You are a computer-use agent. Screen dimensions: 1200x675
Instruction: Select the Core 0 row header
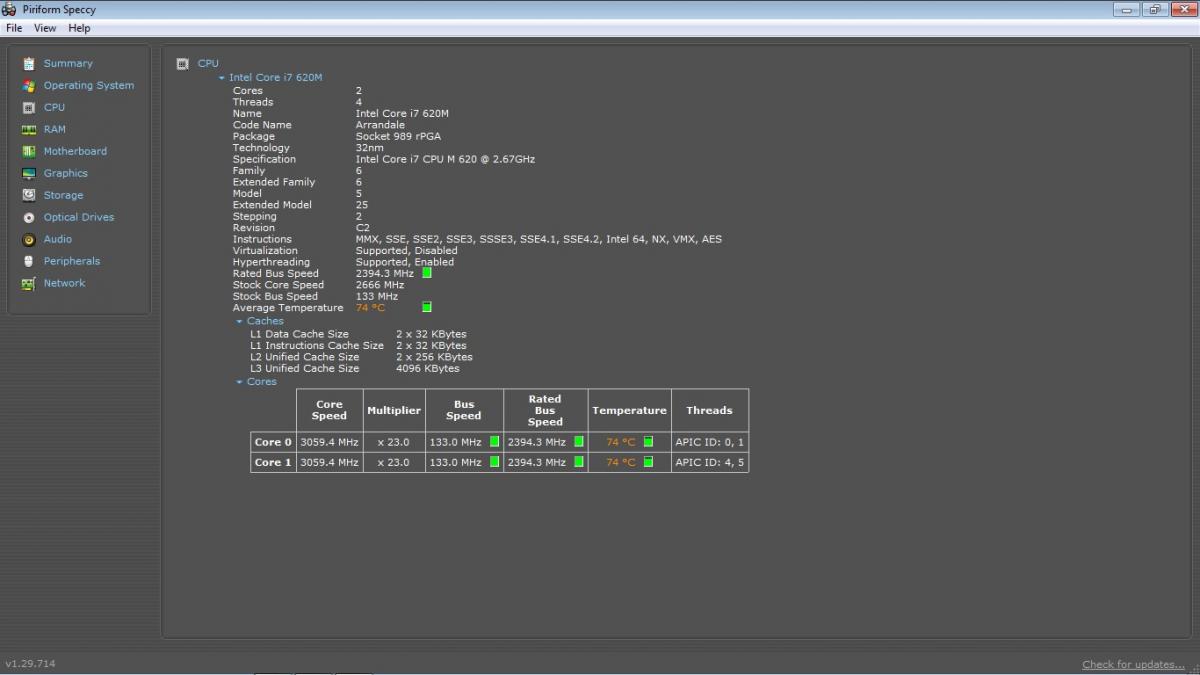273,442
